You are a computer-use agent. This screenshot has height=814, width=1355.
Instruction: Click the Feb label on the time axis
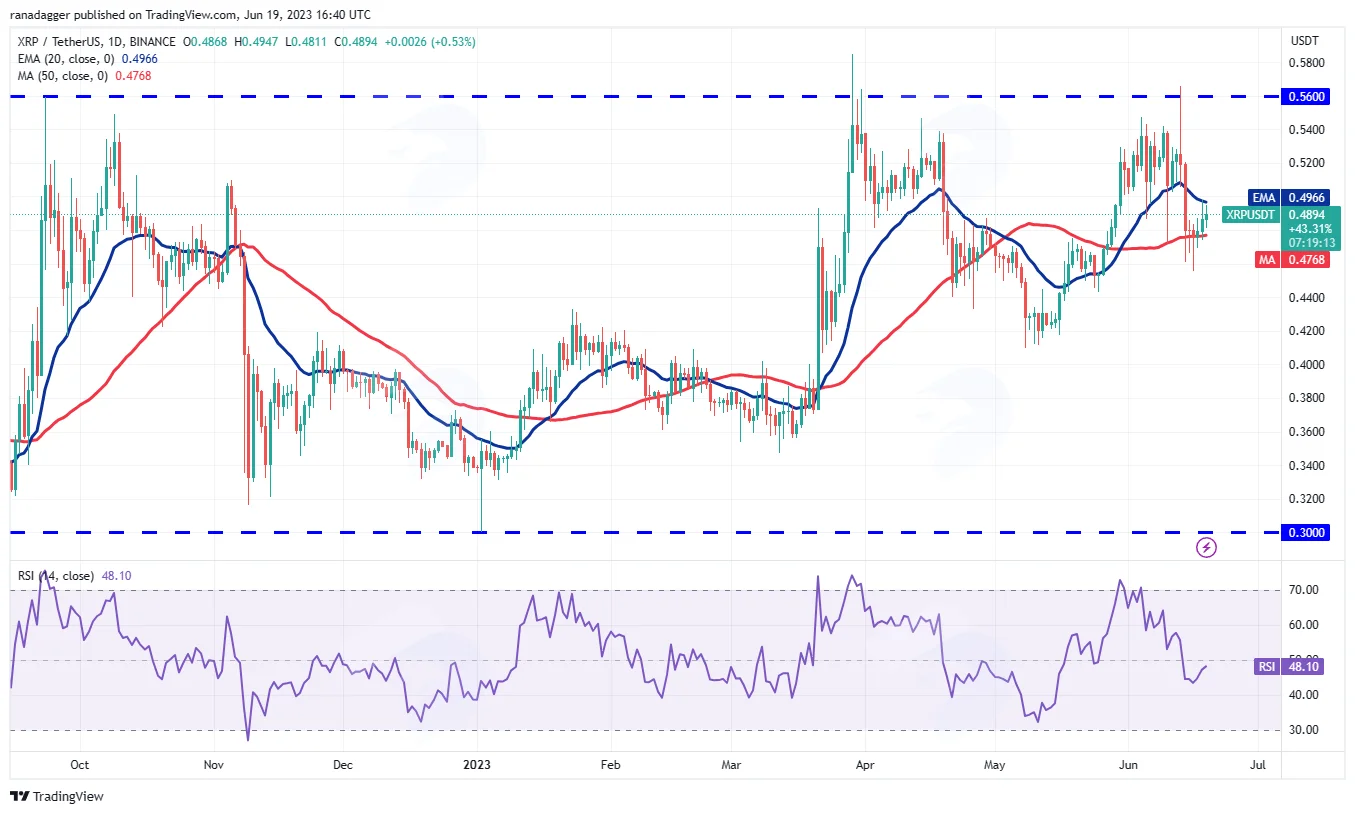coord(610,765)
